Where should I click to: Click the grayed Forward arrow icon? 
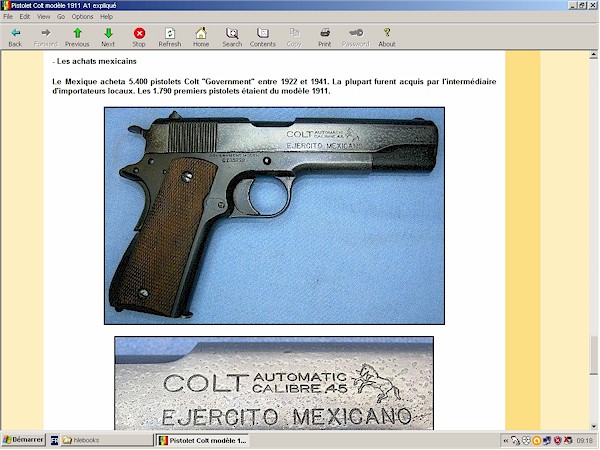click(x=46, y=33)
